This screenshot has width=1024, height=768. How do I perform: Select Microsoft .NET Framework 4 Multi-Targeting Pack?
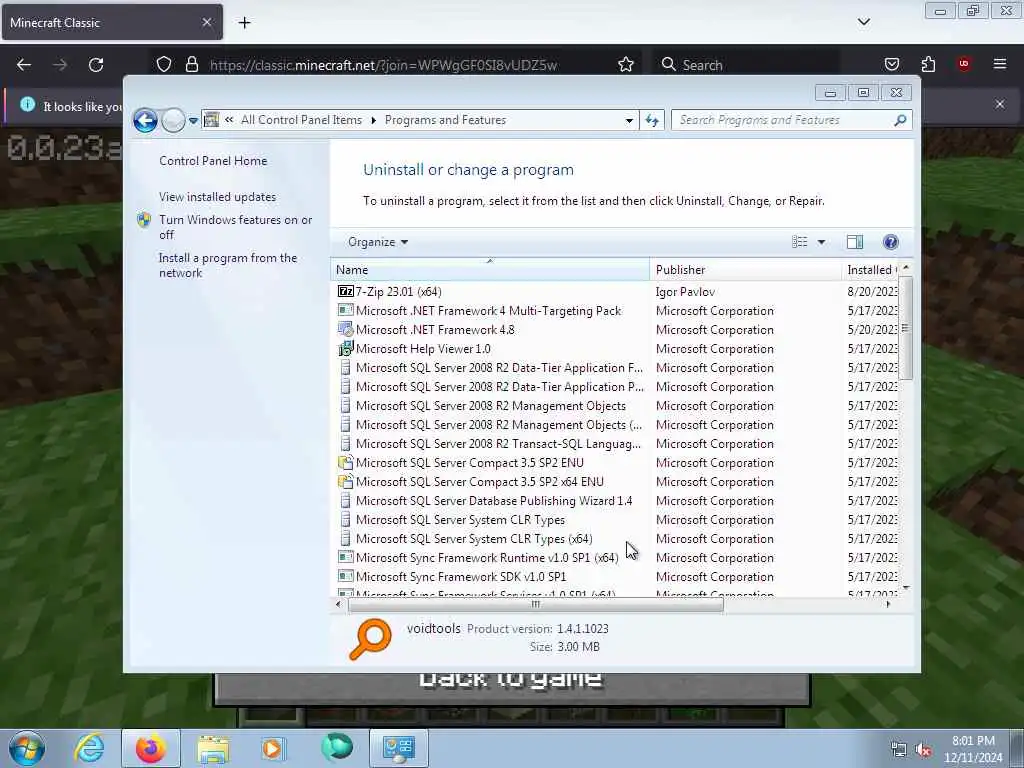(x=488, y=311)
